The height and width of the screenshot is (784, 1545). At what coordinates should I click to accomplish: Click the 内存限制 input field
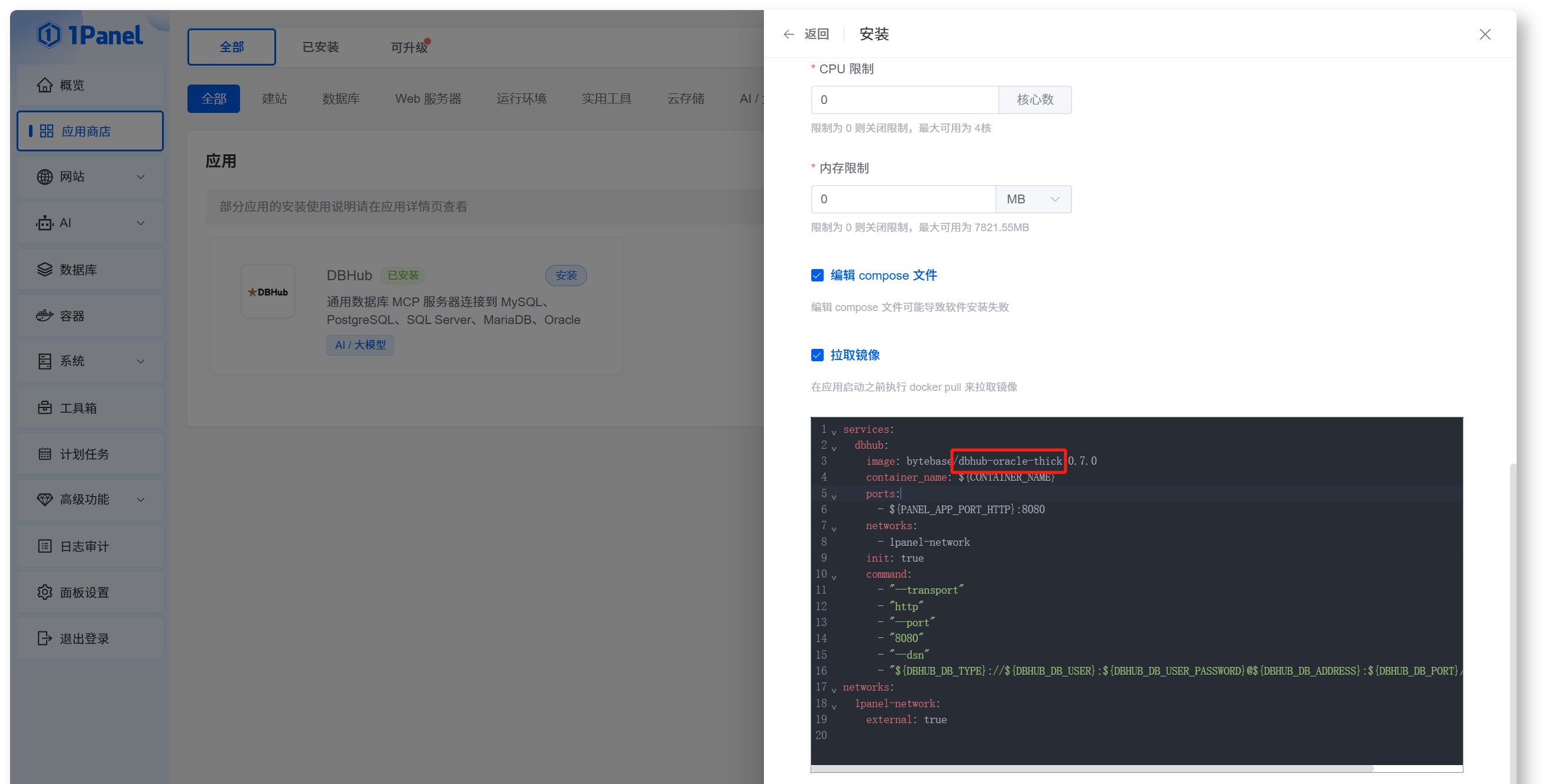point(903,199)
